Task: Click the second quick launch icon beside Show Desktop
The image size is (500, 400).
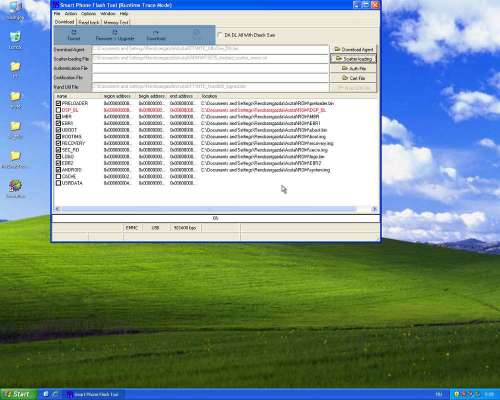Action: click(56, 394)
